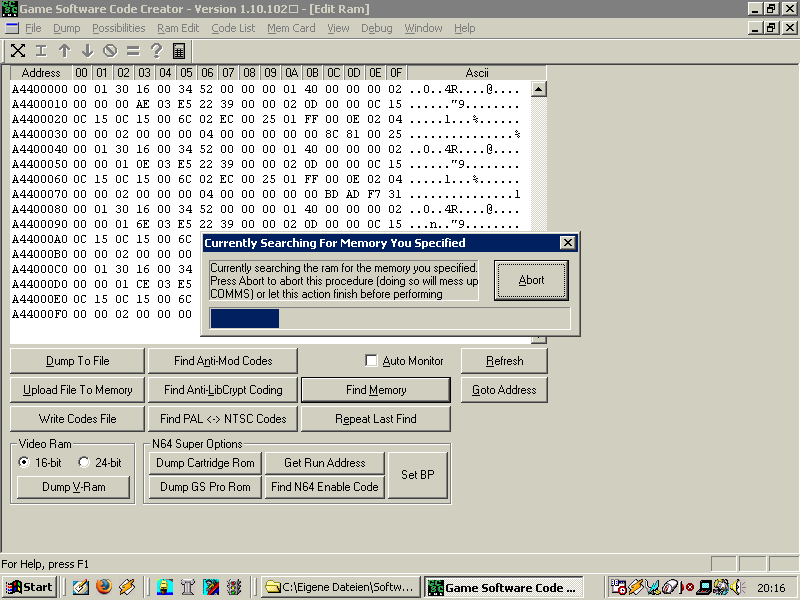Click the Goto Address button
The height and width of the screenshot is (600, 800).
pyautogui.click(x=505, y=390)
